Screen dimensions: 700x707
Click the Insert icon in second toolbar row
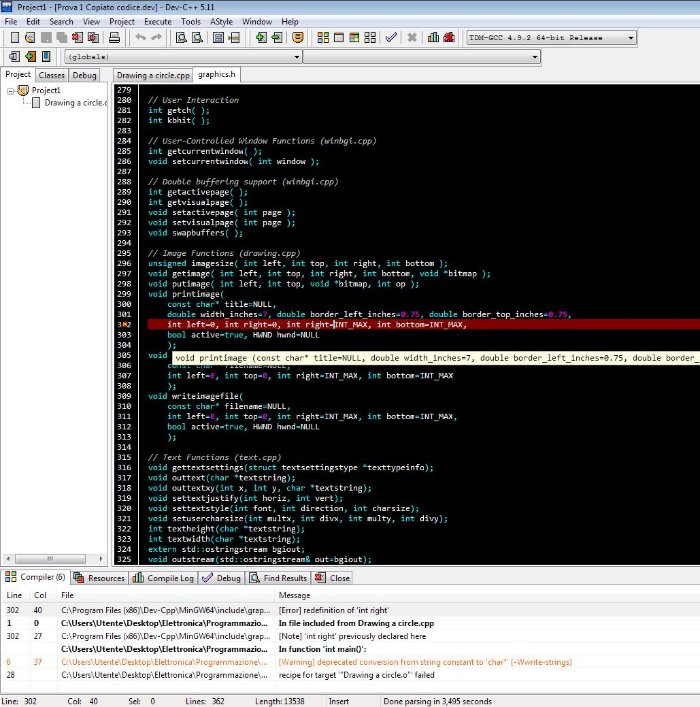(14, 56)
